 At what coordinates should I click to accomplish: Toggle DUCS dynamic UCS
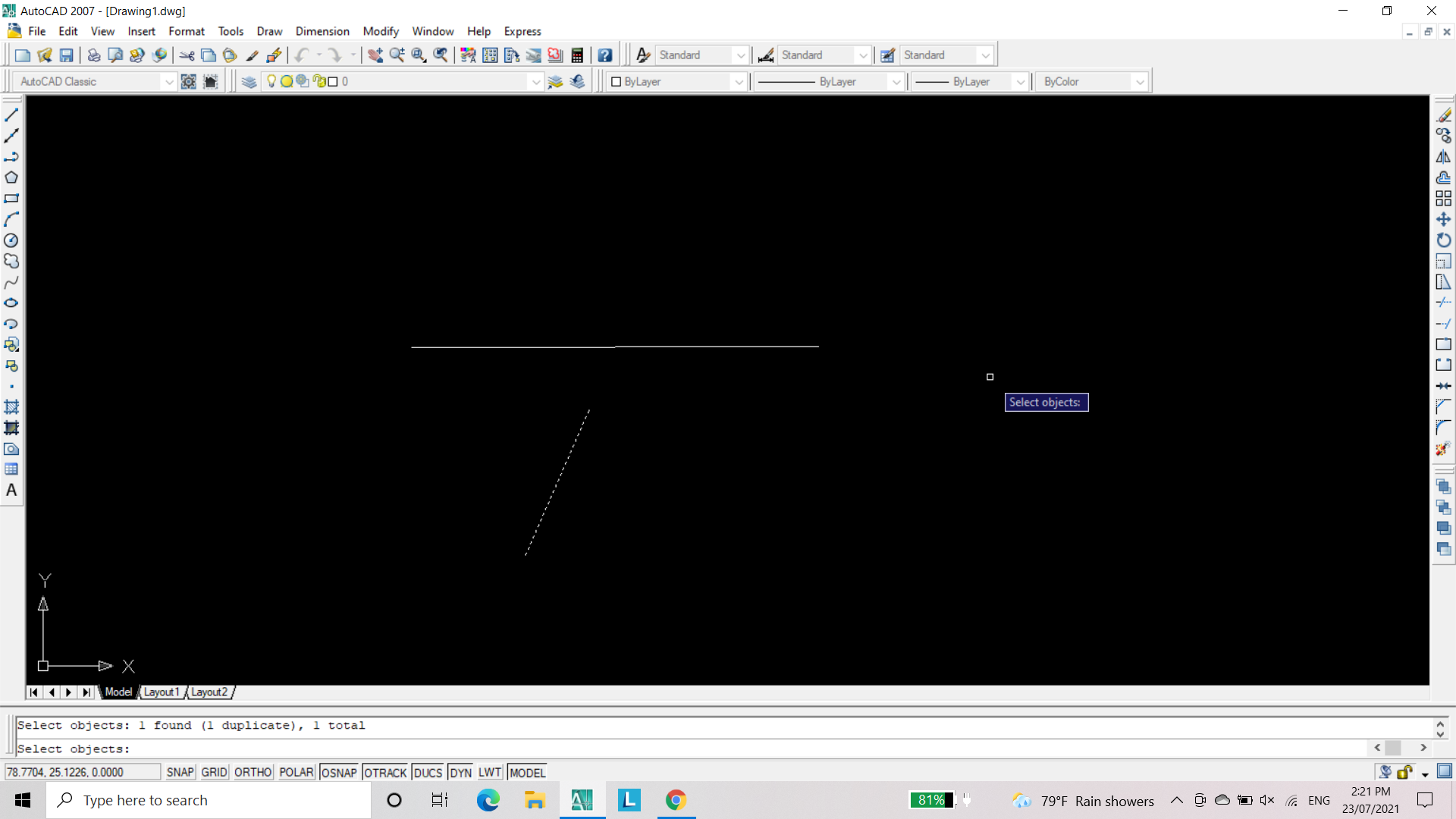[x=428, y=772]
